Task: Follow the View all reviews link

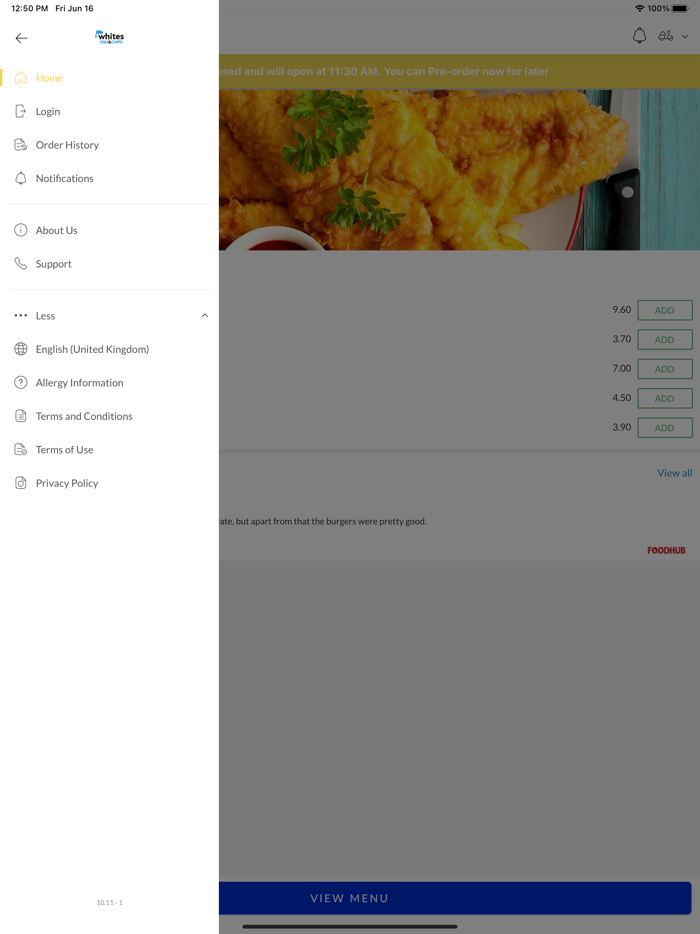Action: pyautogui.click(x=674, y=473)
